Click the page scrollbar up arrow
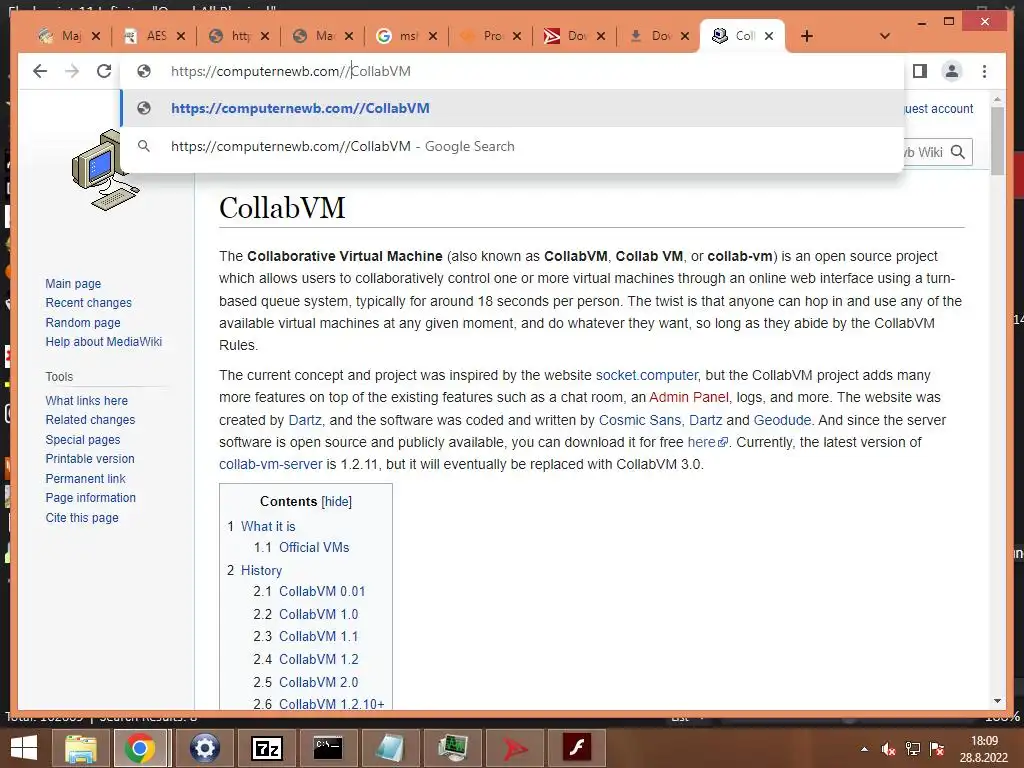Screen dimensions: 1024x768 pyautogui.click(x=997, y=100)
